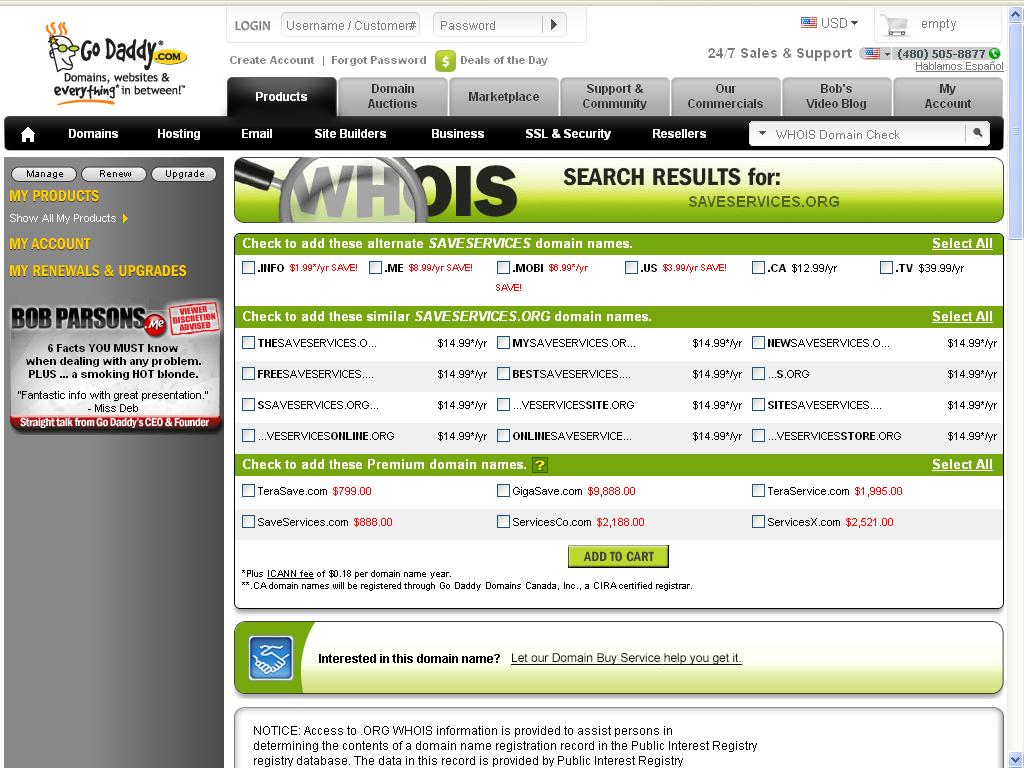The image size is (1024, 768).
Task: Click the Forgot Password link
Action: (379, 60)
